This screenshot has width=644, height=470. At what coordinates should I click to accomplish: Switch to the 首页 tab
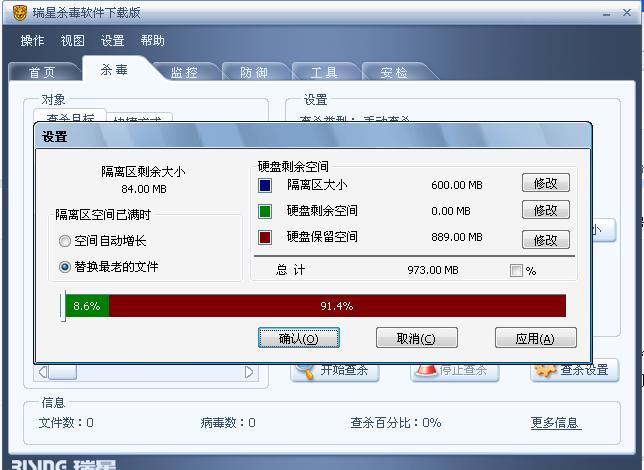[x=42, y=72]
